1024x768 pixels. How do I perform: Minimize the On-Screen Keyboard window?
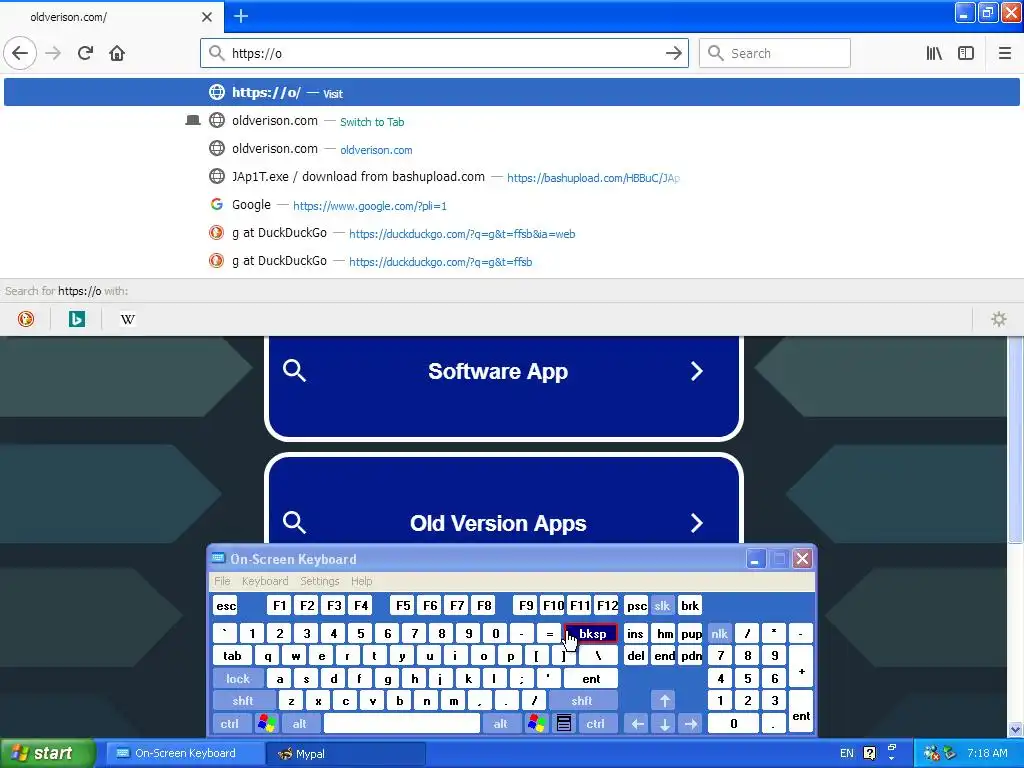pos(756,559)
